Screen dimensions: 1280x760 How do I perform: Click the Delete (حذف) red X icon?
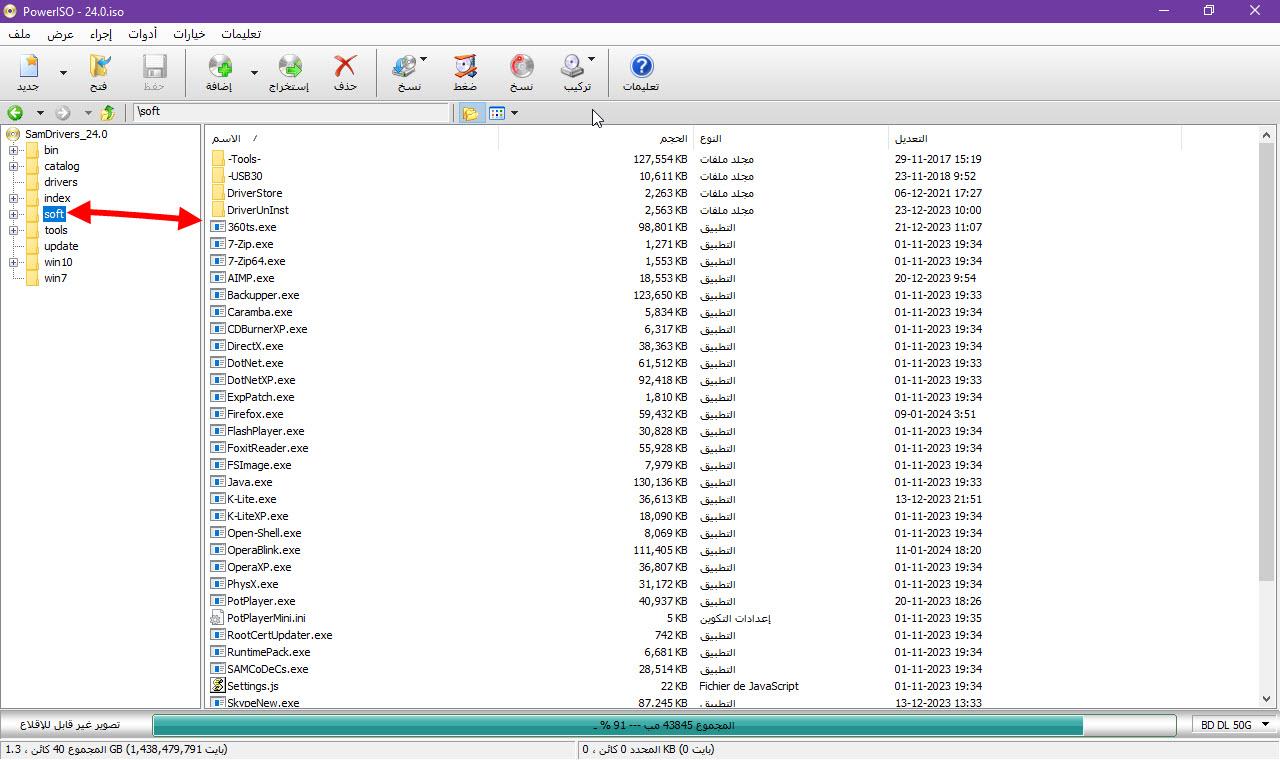coord(345,67)
